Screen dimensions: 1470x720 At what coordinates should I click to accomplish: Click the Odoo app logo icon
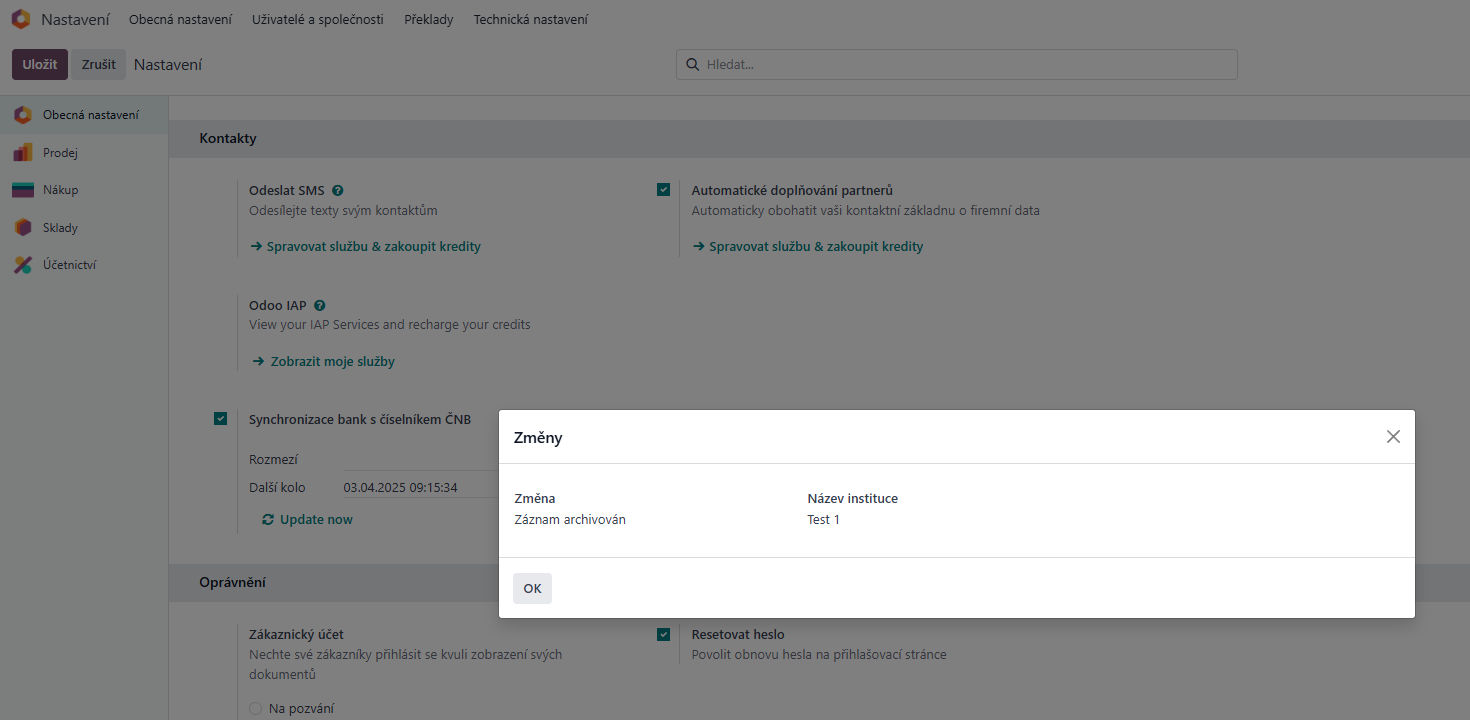(x=21, y=19)
